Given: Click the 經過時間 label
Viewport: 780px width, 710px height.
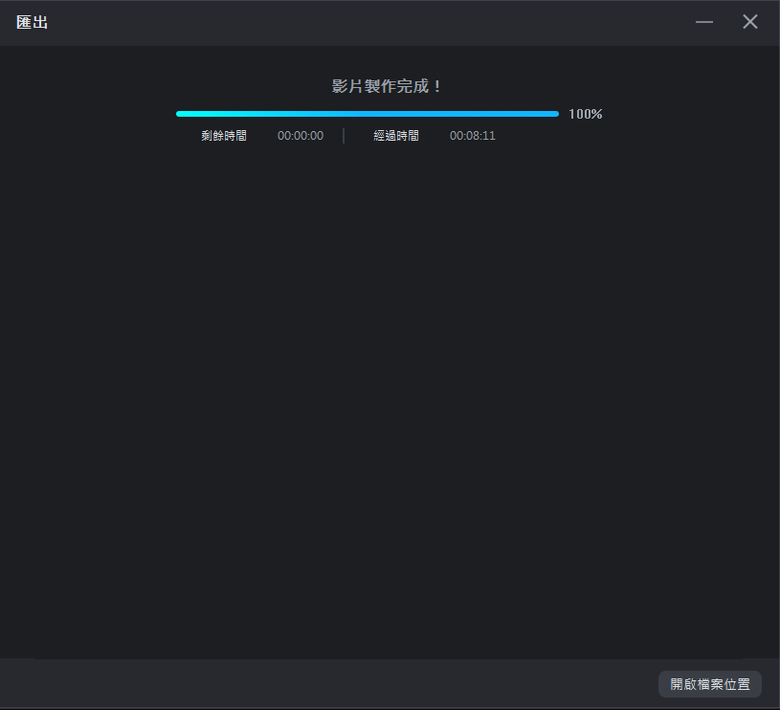Looking at the screenshot, I should coord(396,136).
